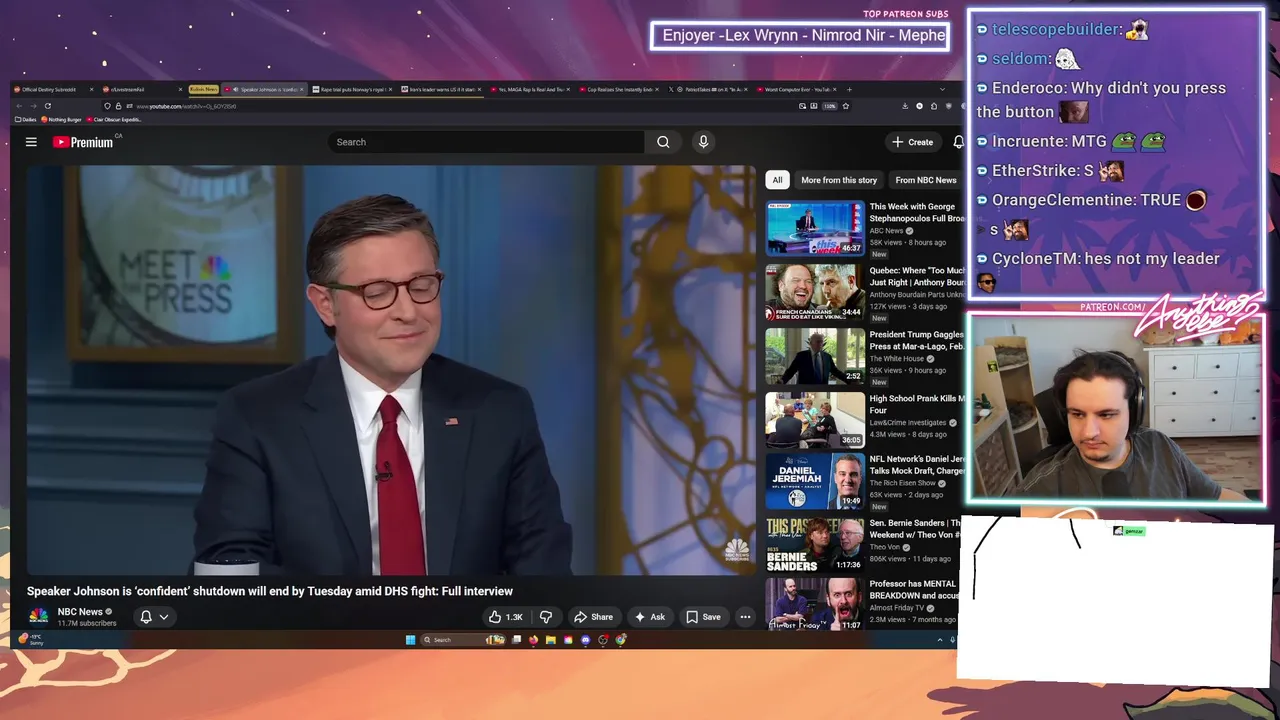
Task: Select the All filter chip
Action: pyautogui.click(x=777, y=180)
